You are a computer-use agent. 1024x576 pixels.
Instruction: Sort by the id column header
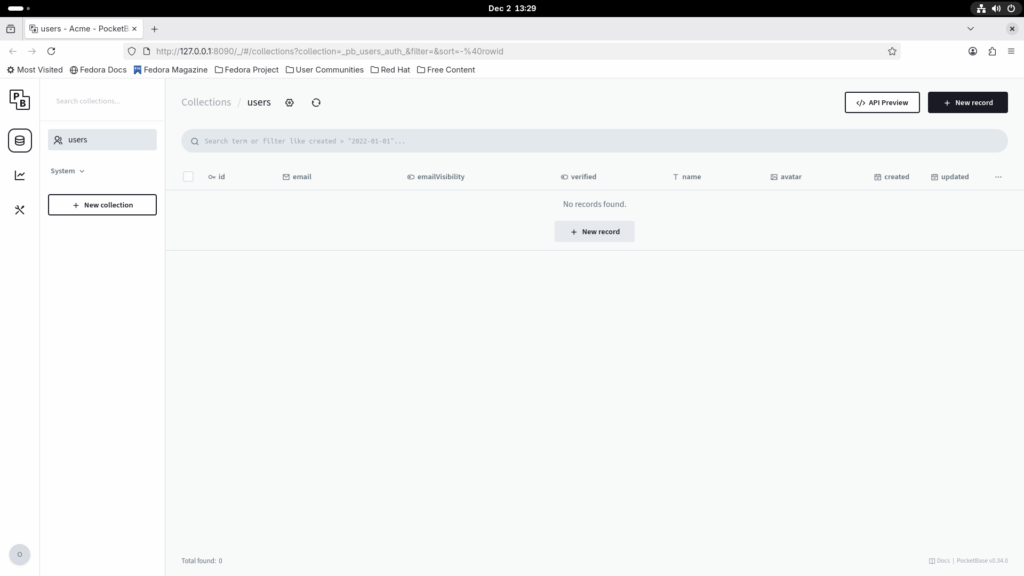(217, 177)
